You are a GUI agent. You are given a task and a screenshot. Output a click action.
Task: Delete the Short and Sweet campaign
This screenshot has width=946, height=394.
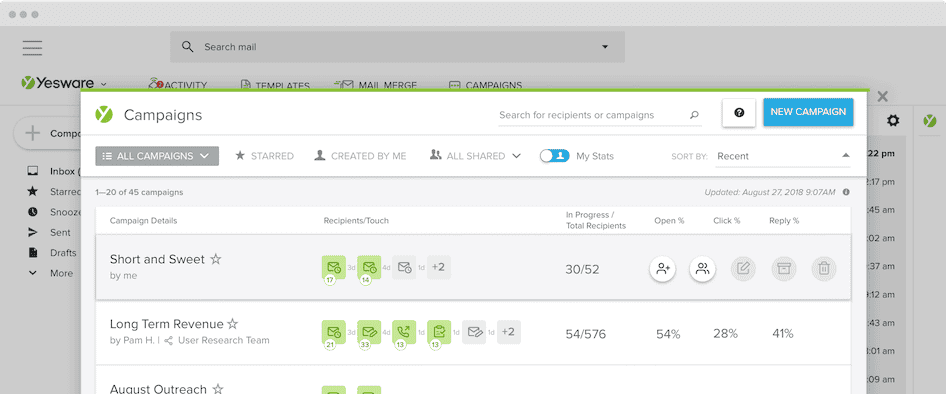(824, 269)
